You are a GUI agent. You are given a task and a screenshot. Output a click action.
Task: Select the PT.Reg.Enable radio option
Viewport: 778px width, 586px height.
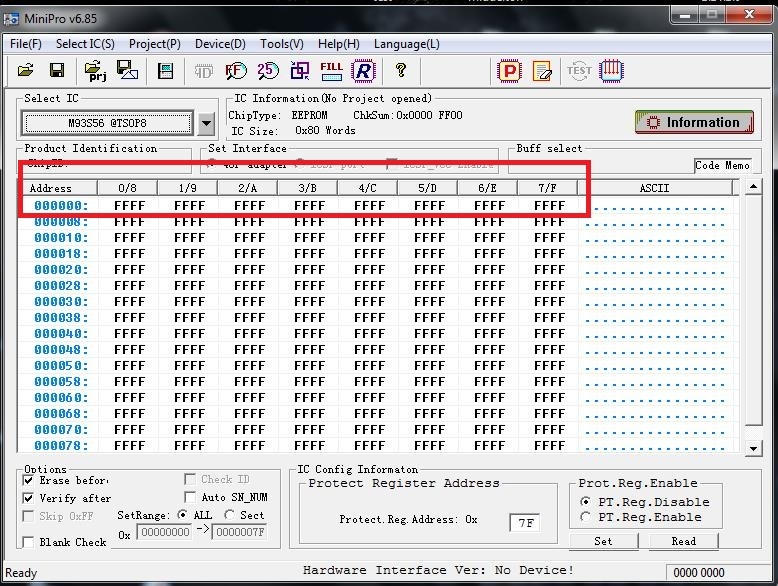[585, 517]
